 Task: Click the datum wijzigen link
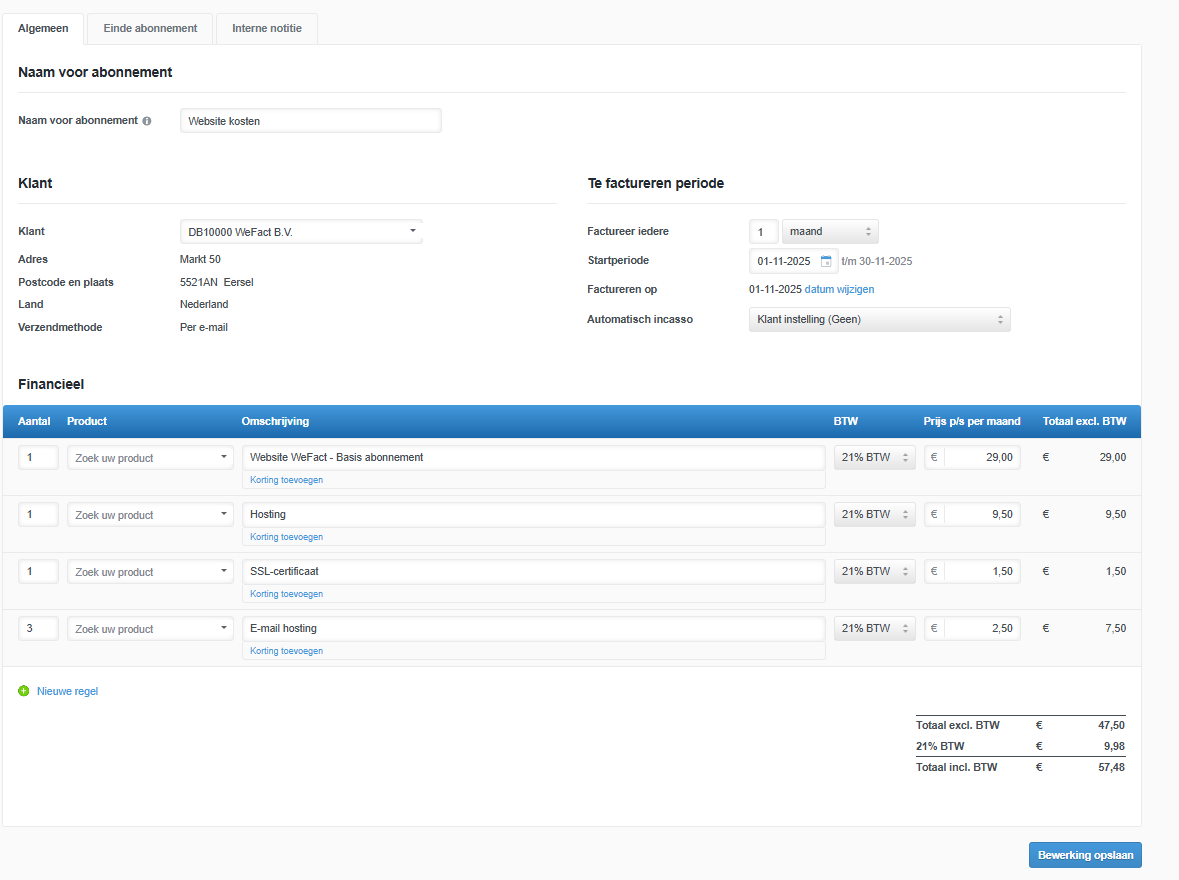tap(839, 289)
